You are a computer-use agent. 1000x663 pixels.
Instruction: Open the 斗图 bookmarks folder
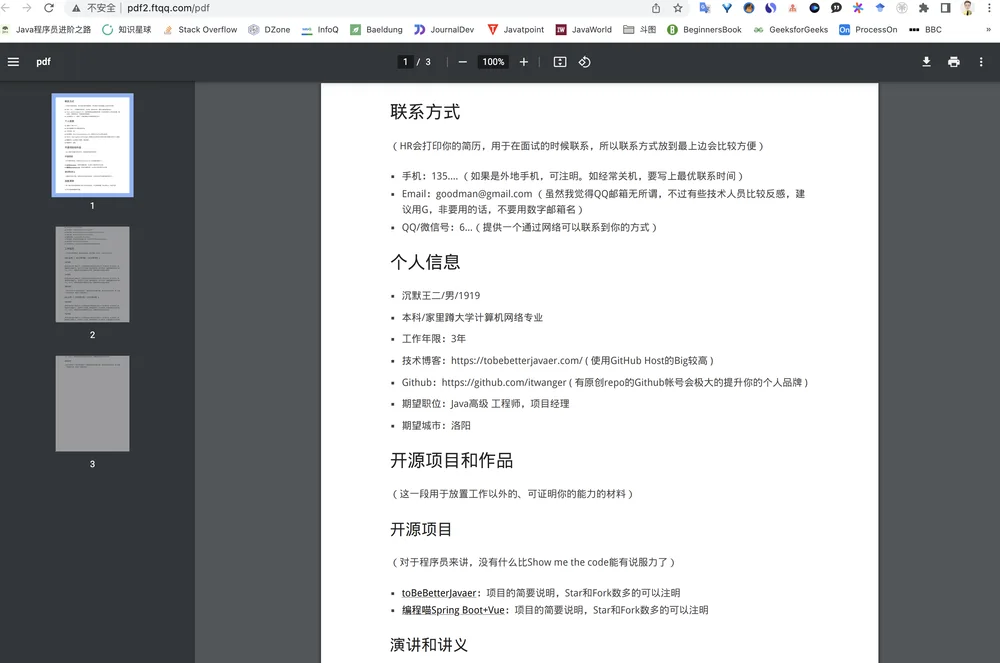(x=639, y=29)
